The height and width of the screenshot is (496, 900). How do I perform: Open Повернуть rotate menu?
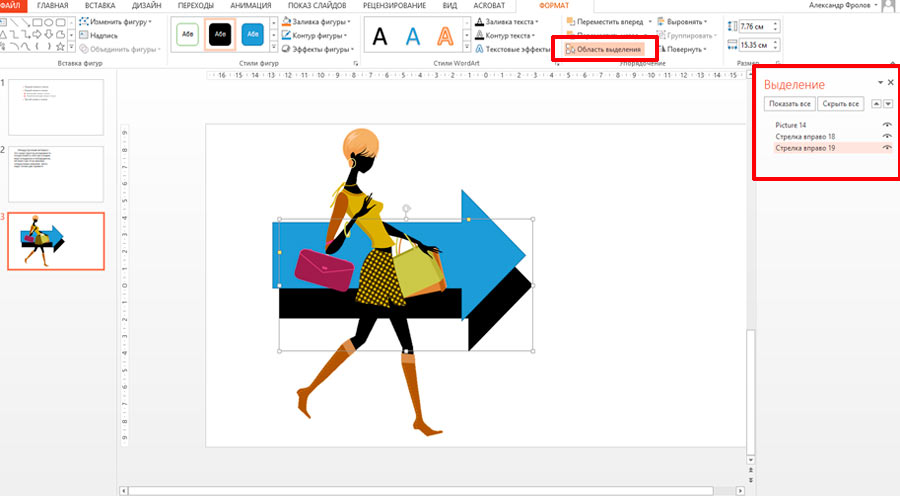click(x=682, y=49)
